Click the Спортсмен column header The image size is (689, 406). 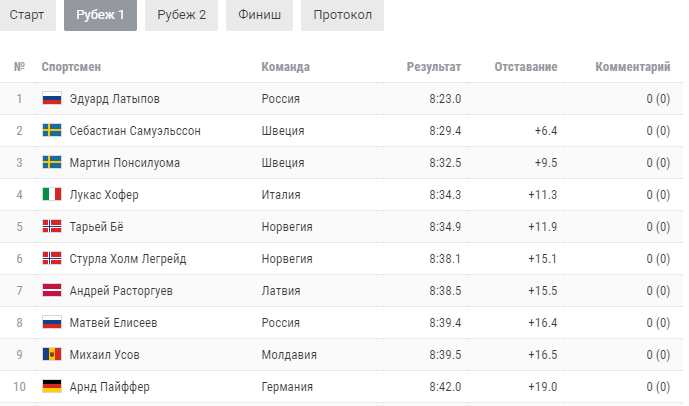(x=71, y=67)
